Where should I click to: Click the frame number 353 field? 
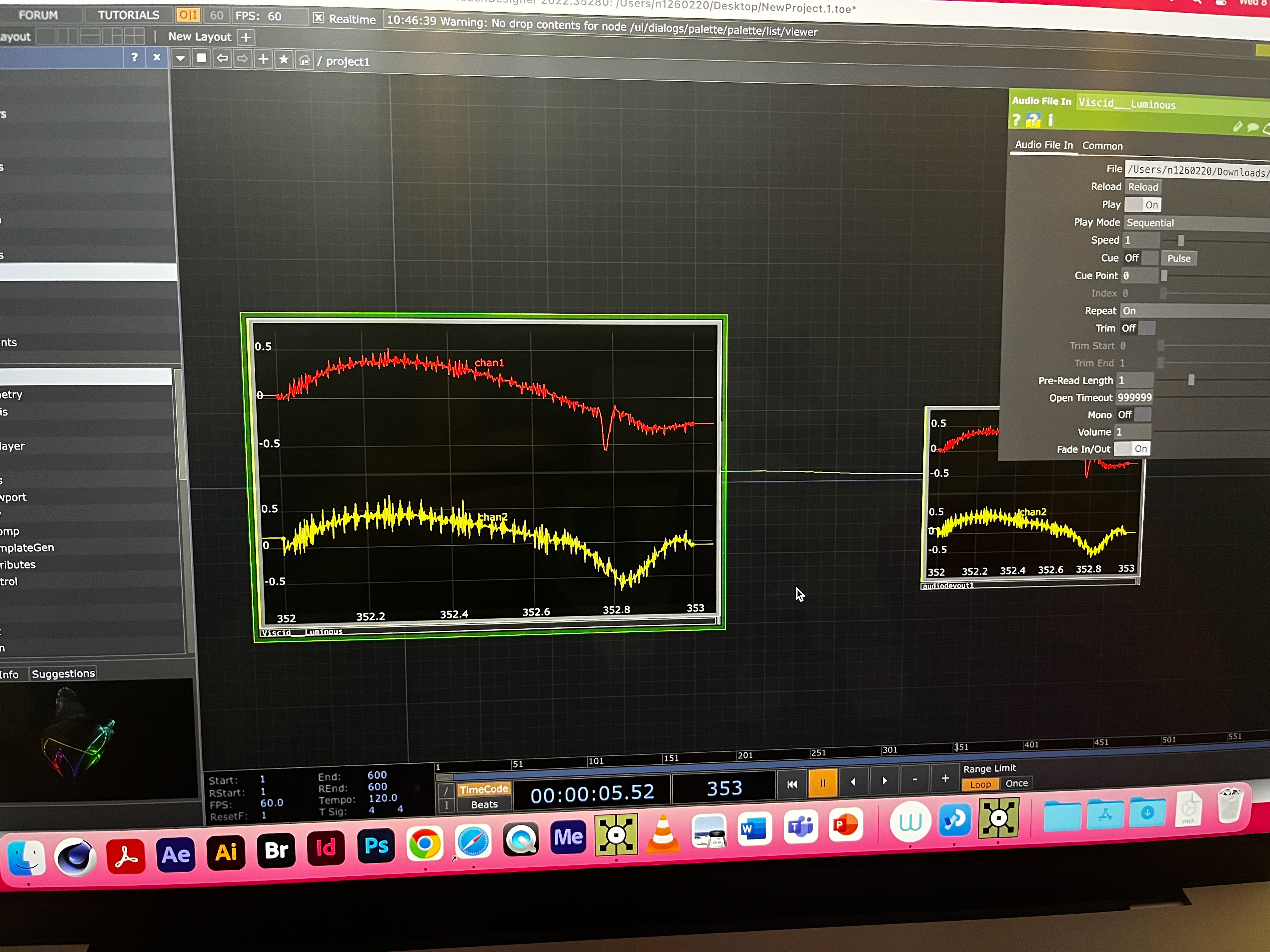[724, 788]
